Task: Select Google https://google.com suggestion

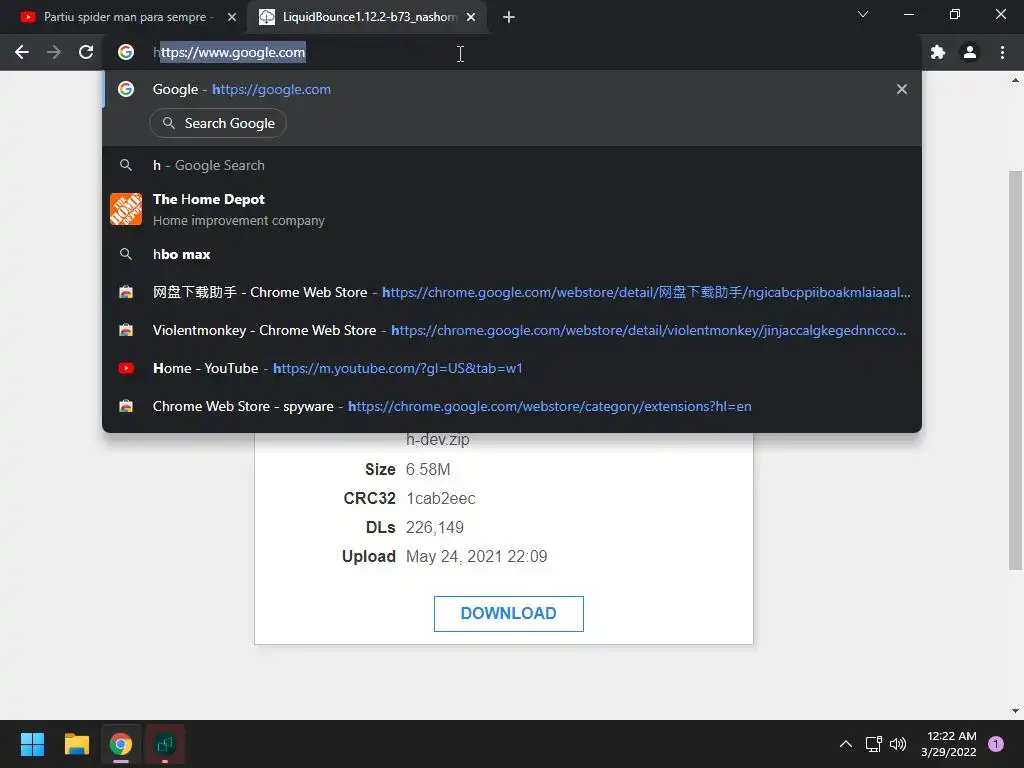Action: pyautogui.click(x=512, y=89)
